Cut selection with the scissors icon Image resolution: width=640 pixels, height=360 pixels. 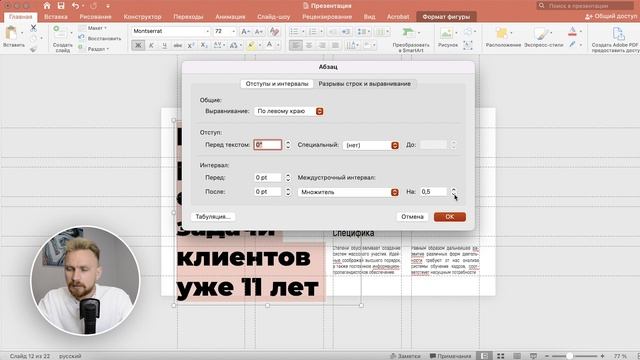tap(33, 28)
